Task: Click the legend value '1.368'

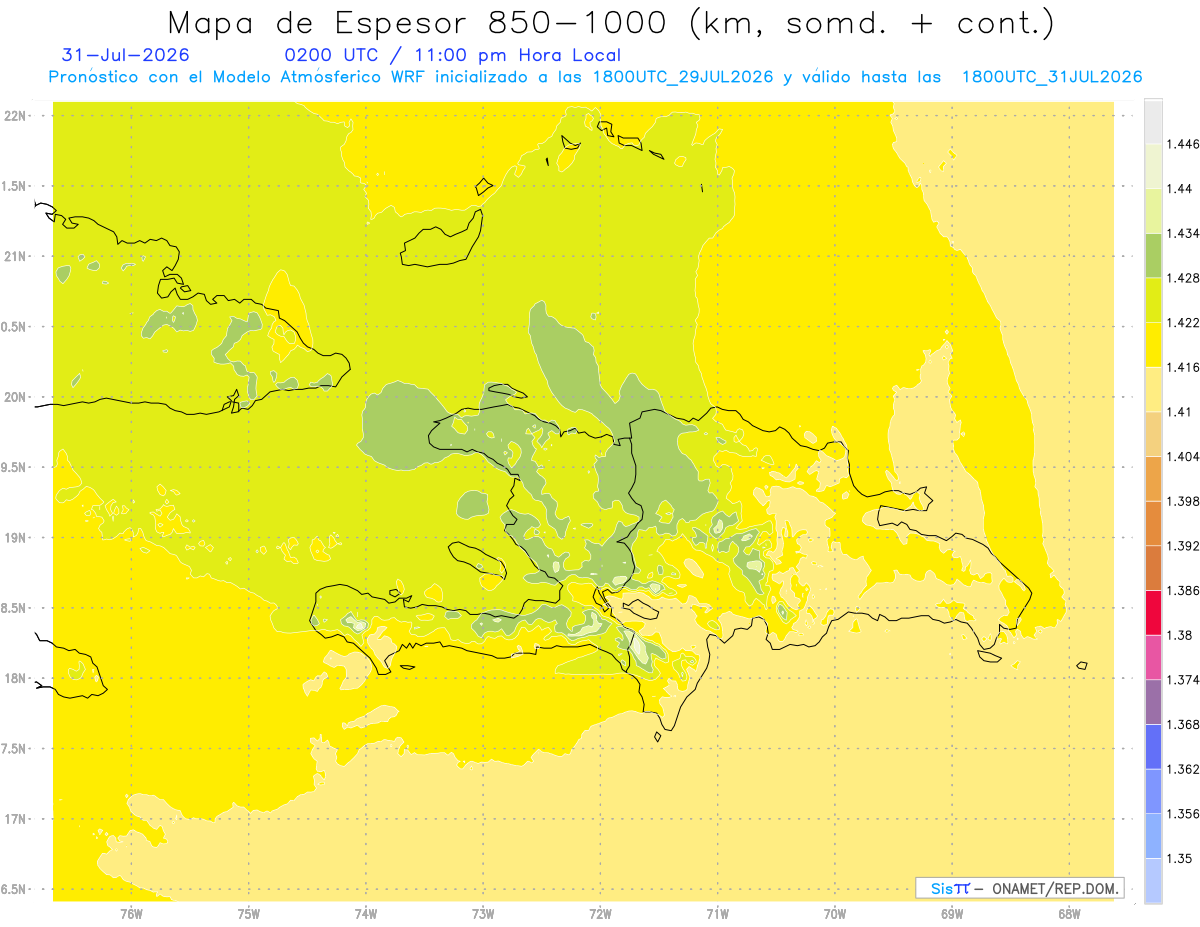Action: [x=1183, y=725]
